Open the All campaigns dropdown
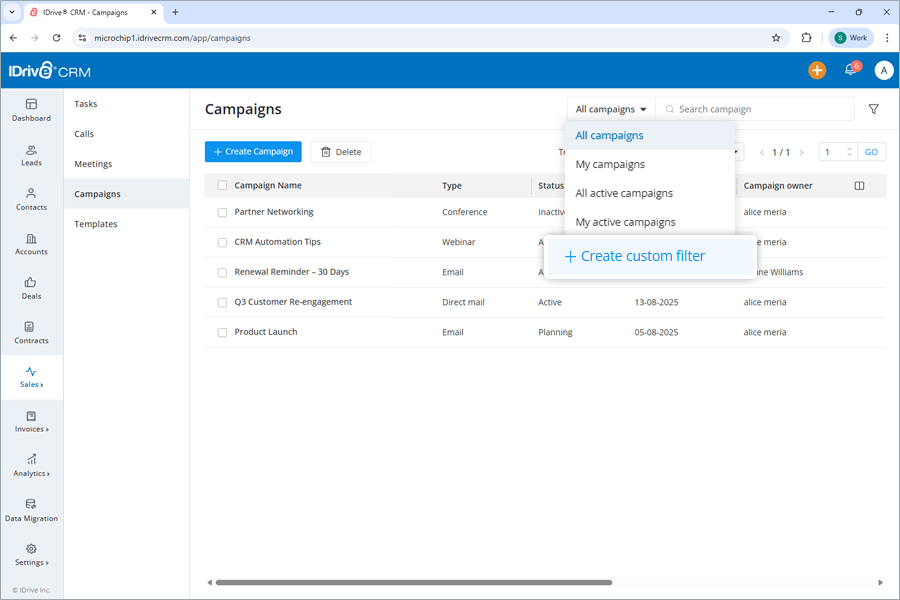This screenshot has width=900, height=600. point(610,108)
